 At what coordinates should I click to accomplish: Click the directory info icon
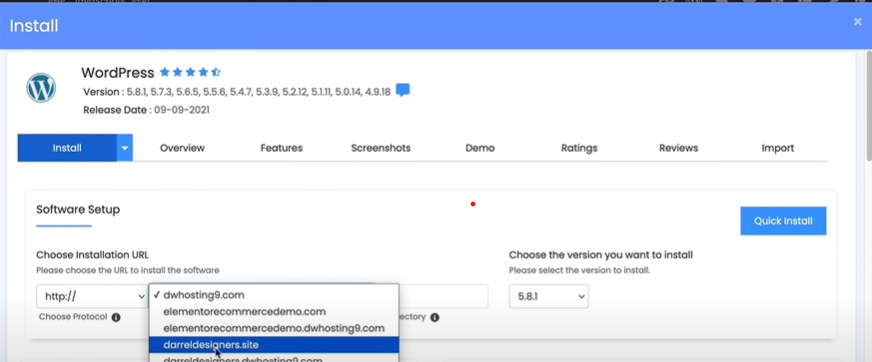point(434,318)
